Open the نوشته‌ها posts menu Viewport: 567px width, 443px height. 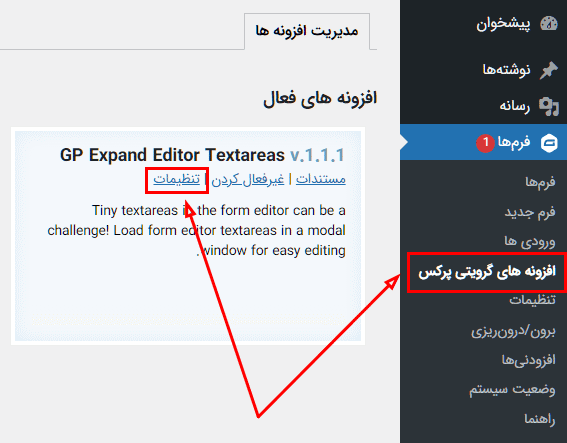tap(506, 69)
